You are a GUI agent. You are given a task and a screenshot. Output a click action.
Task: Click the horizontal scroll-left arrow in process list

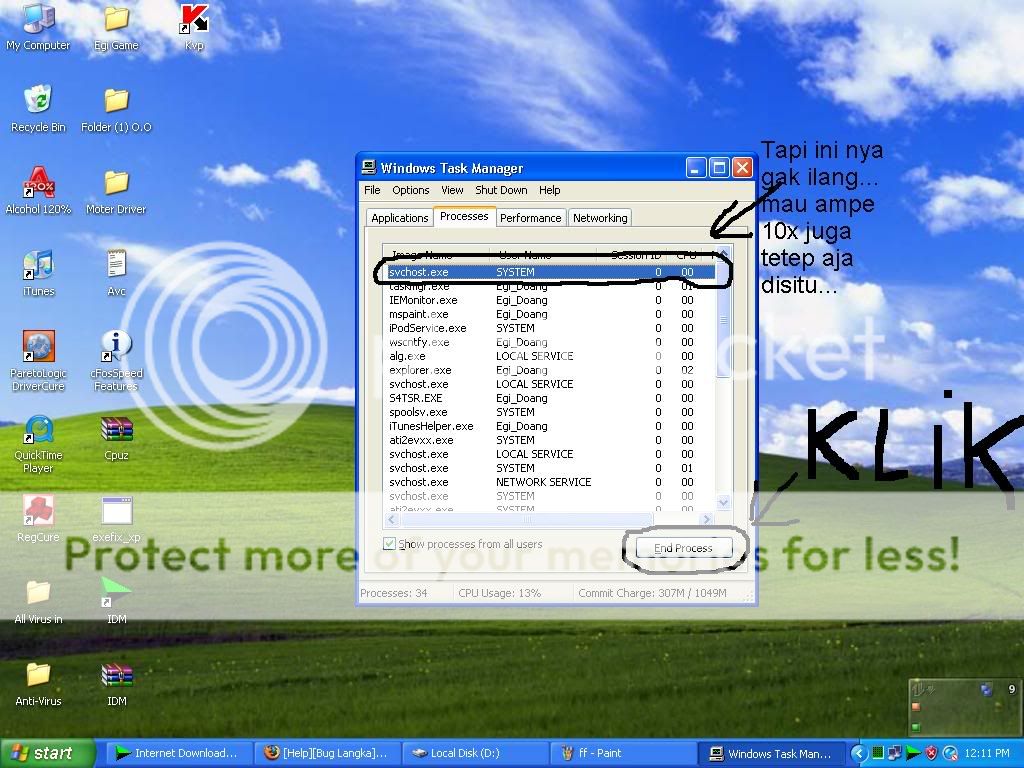coord(392,519)
